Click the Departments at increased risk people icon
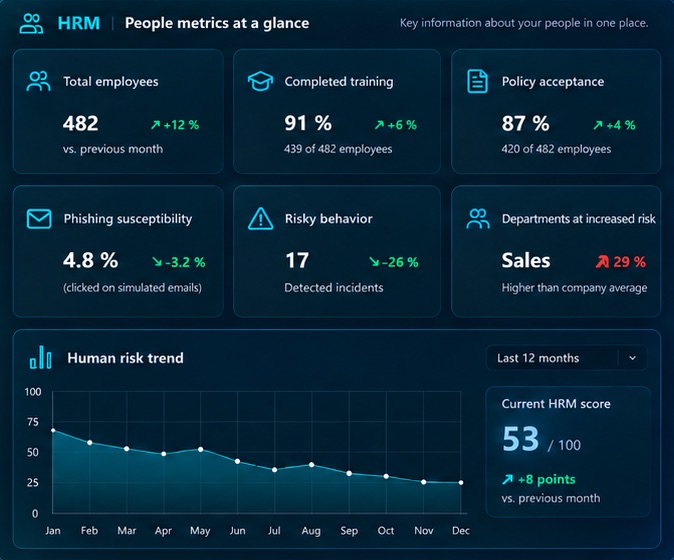The image size is (674, 560). (x=478, y=218)
